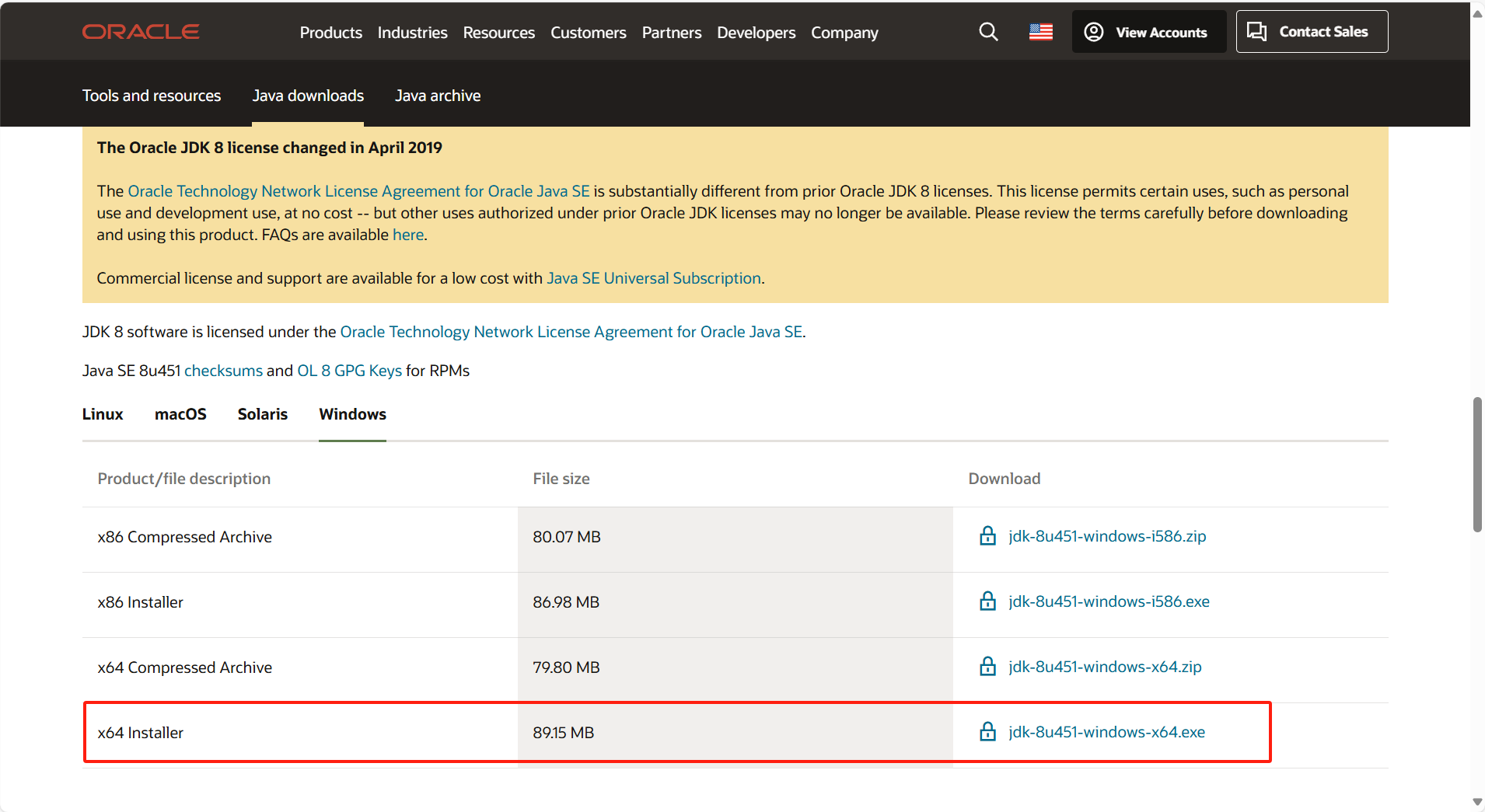1485x812 pixels.
Task: Open the OL 8 GPG Keys link
Action: click(349, 371)
